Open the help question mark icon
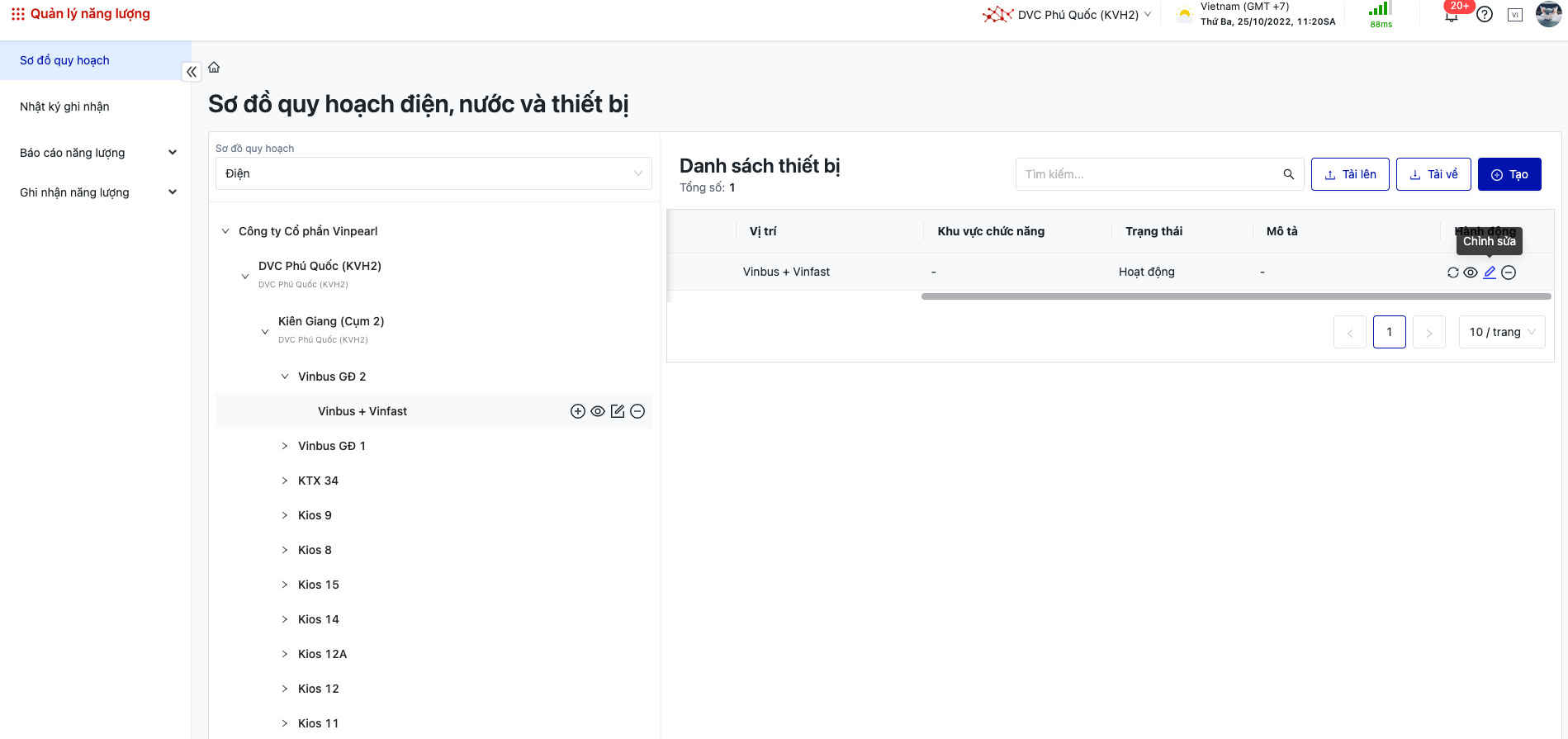 [x=1485, y=15]
